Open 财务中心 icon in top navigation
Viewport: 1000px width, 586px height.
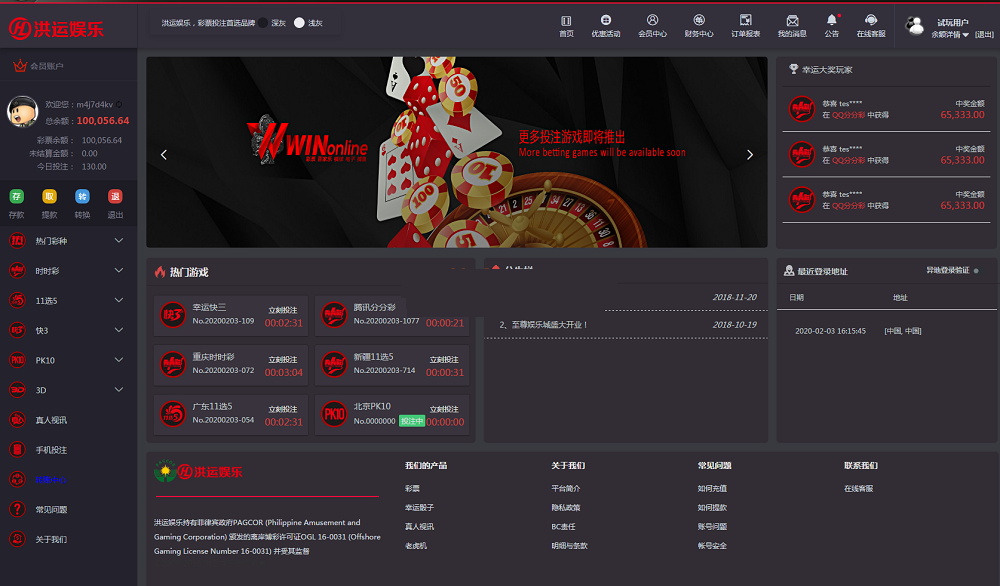tap(698, 21)
